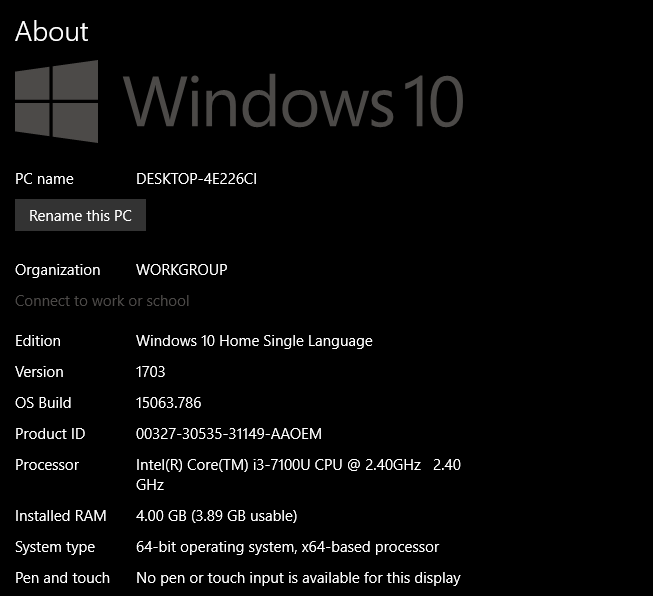Select the version value 1703
The width and height of the screenshot is (653, 596).
150,372
